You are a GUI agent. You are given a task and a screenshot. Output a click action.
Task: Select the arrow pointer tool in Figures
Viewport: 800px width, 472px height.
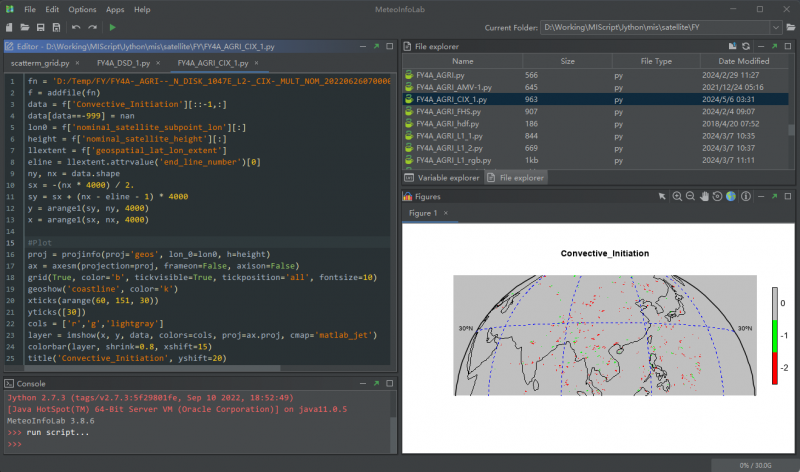[x=662, y=196]
